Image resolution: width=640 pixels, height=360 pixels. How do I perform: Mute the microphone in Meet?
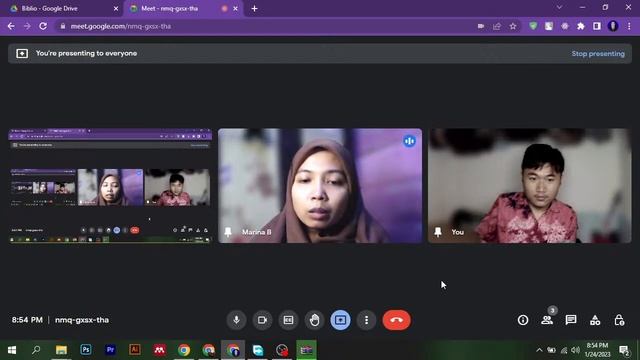point(236,320)
